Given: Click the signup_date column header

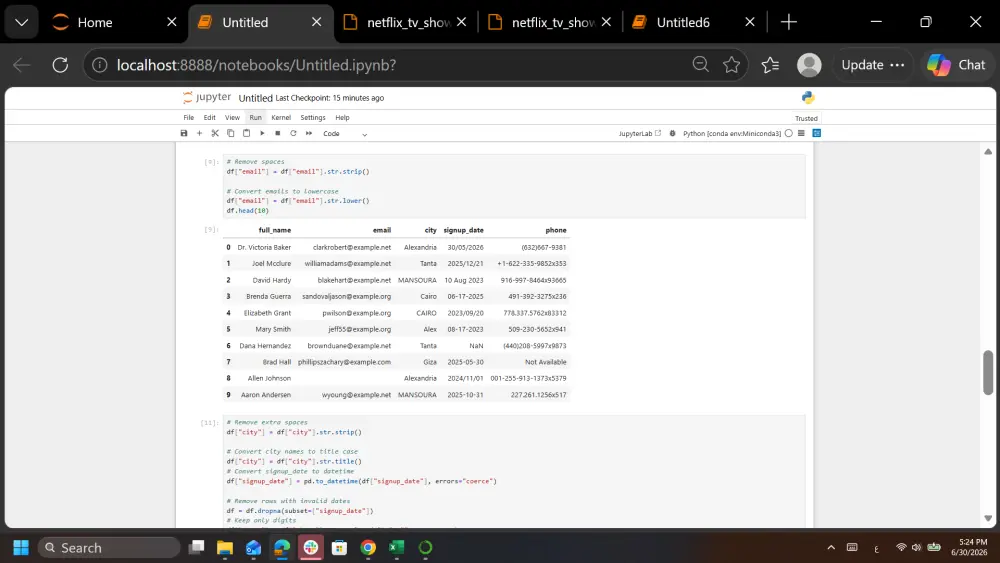Looking at the screenshot, I should pos(464,230).
